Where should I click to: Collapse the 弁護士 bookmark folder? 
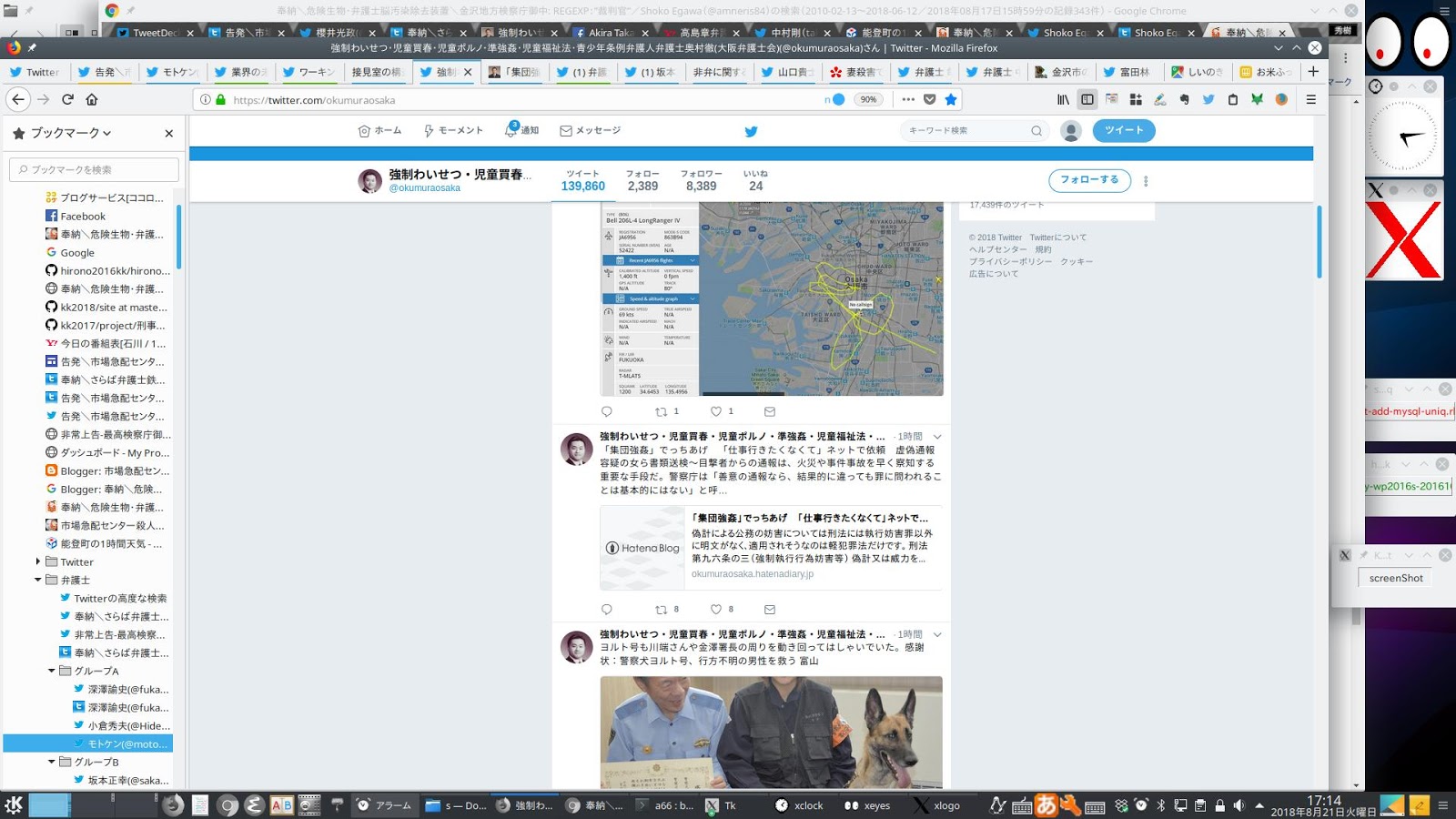click(37, 580)
